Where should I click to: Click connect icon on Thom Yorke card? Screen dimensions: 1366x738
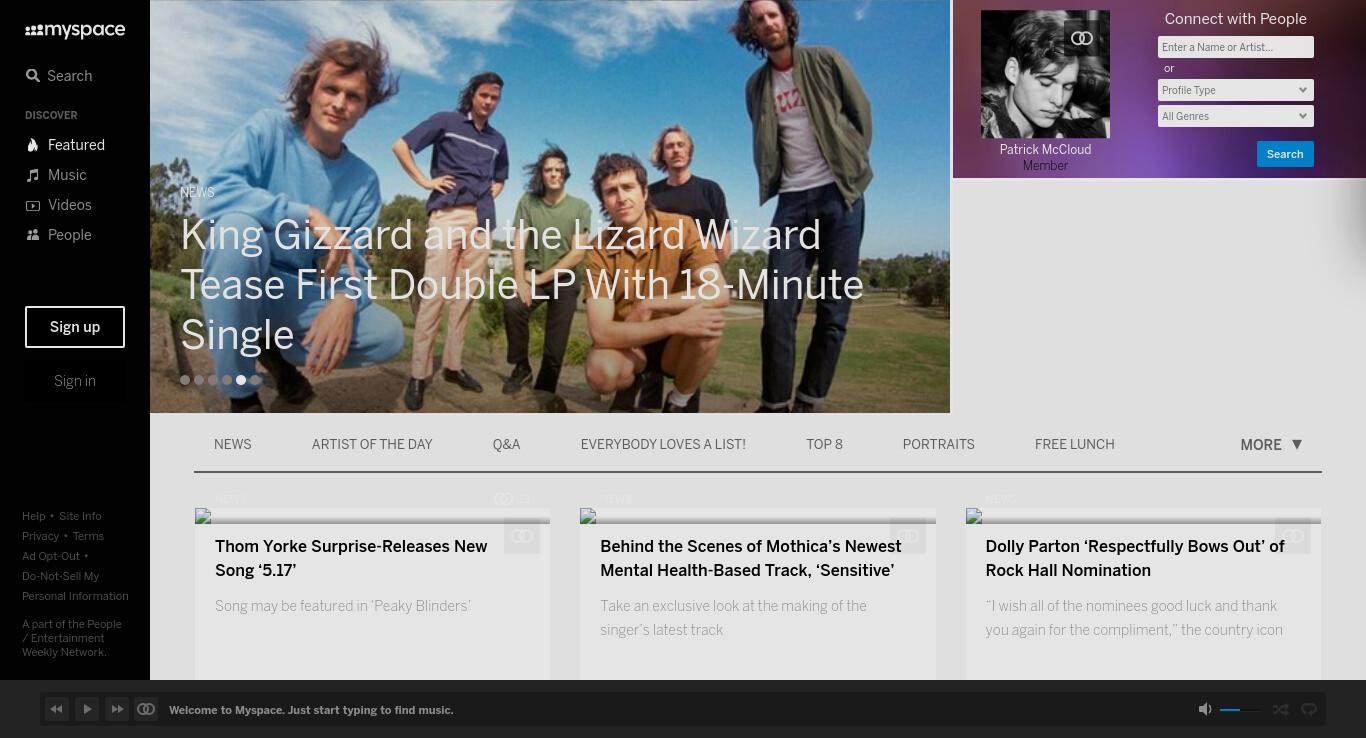(x=522, y=536)
